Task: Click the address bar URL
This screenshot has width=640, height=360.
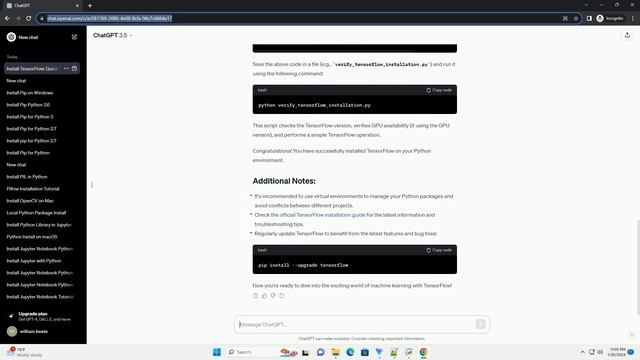Action: coord(109,18)
